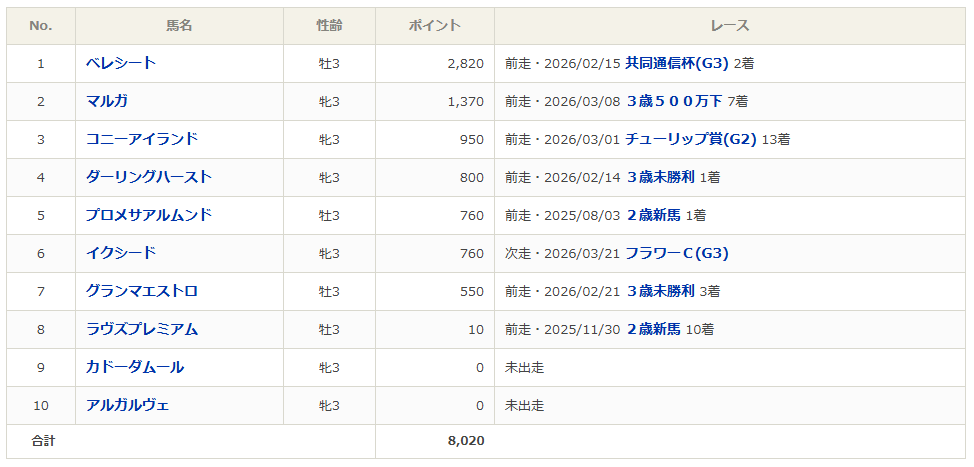
Task: Click グランマエストロ in the list
Action: pos(142,291)
